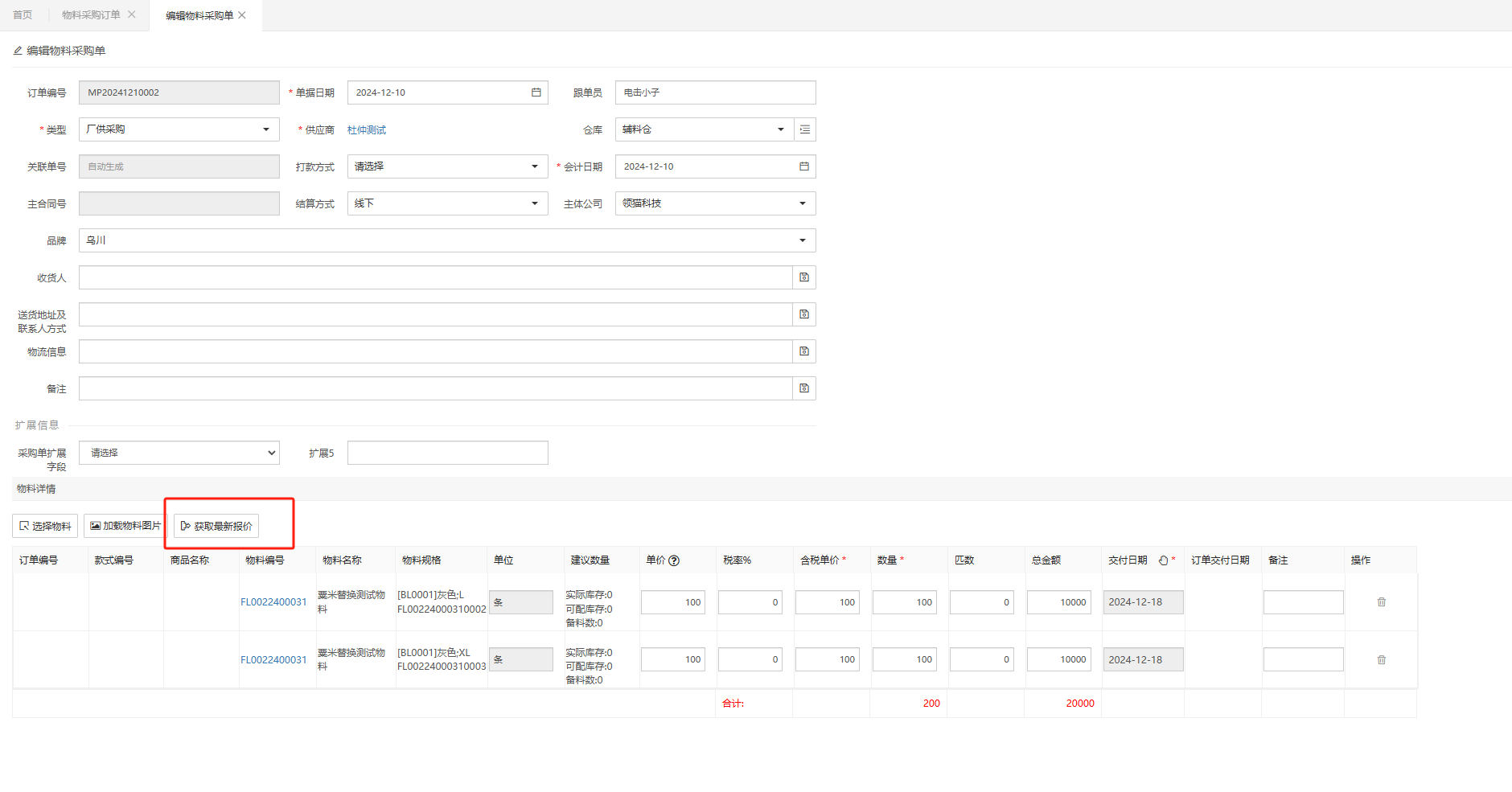Go to the 首页 tab
Viewport: 1512px width, 792px height.
[x=23, y=15]
